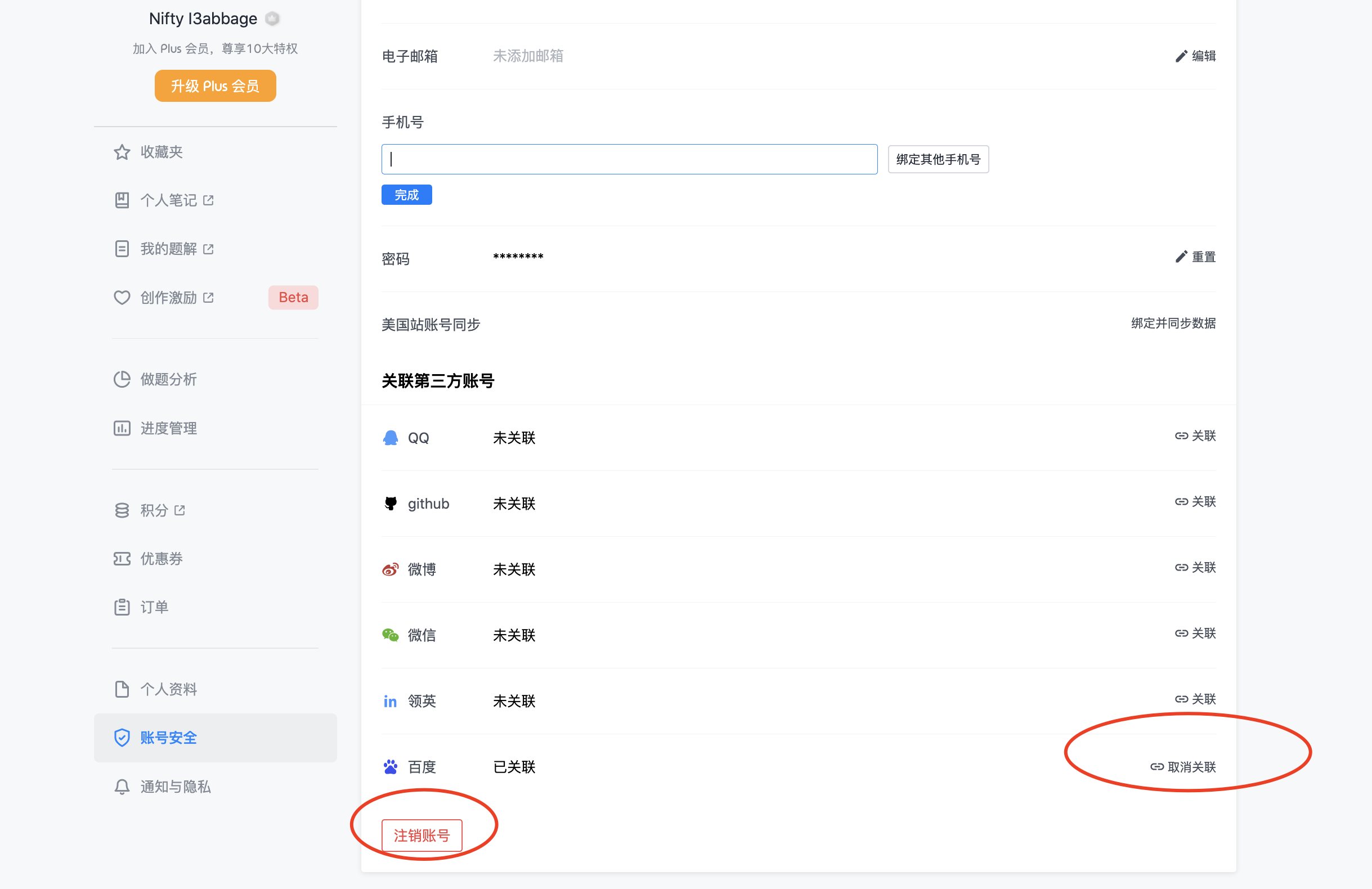Click the 我的题解 document icon
Screen dimensions: 1372x889
122,249
